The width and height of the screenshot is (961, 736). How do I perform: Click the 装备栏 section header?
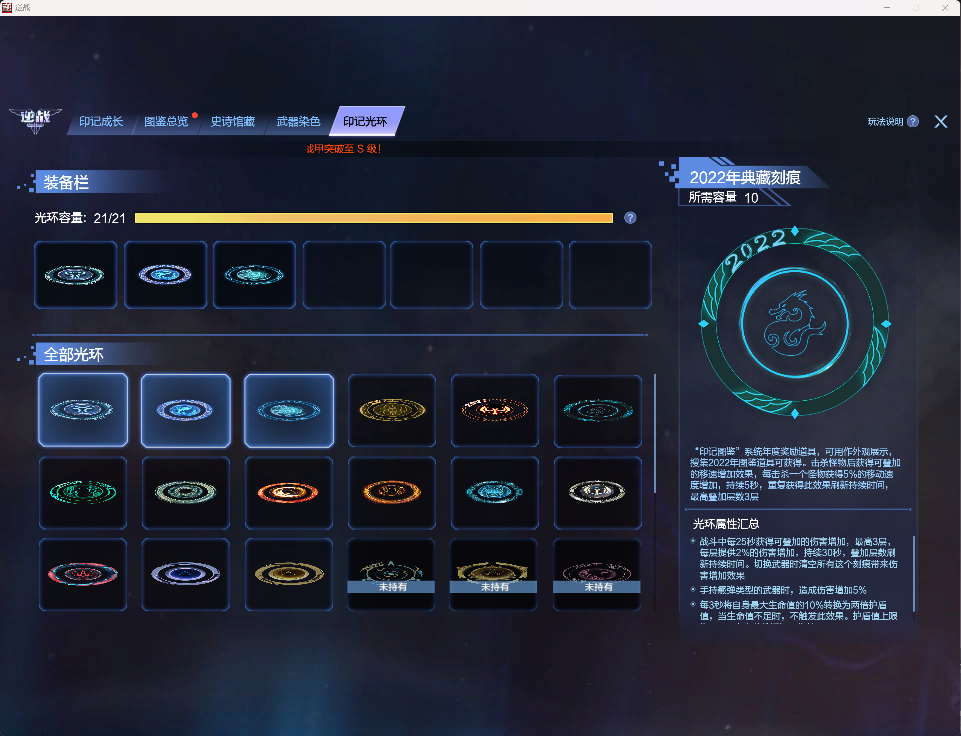click(x=66, y=182)
